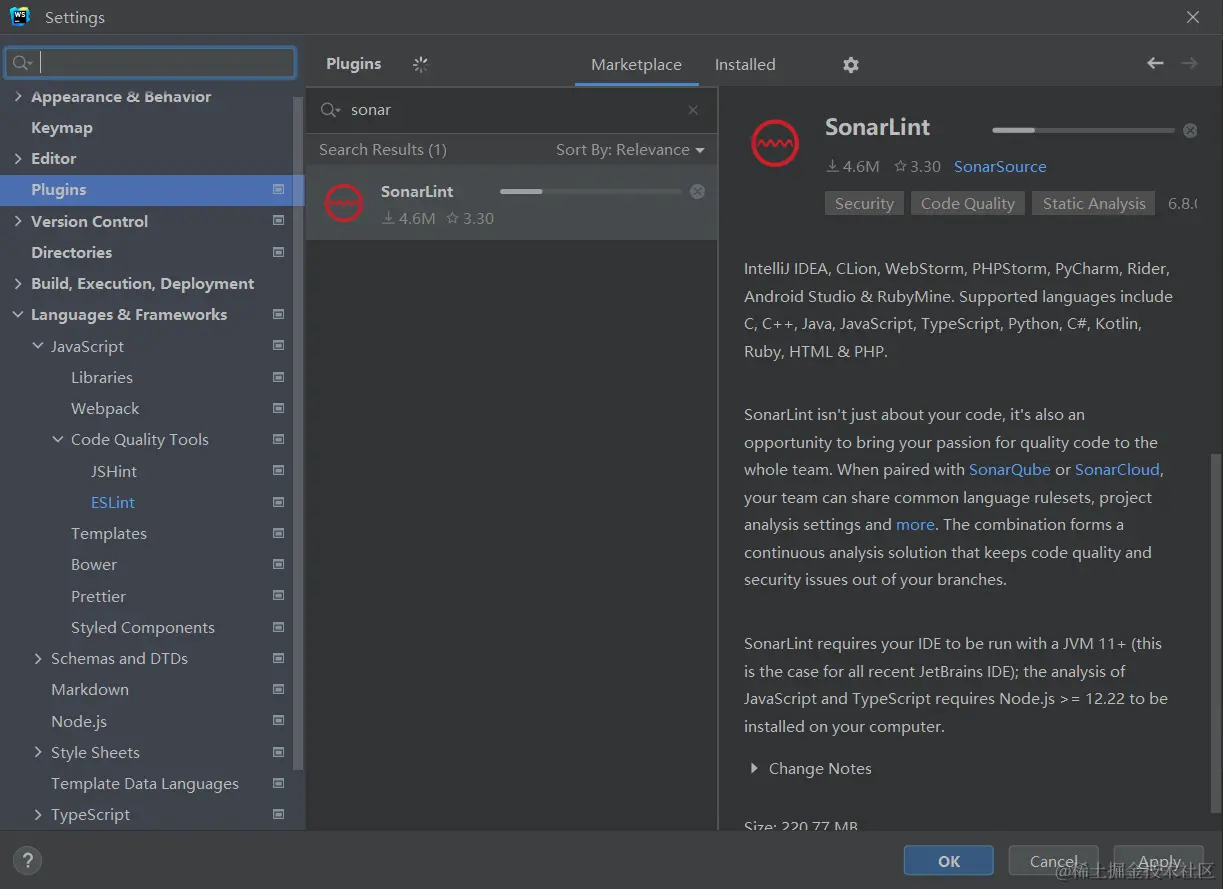Click the back navigation arrow
This screenshot has width=1223, height=889.
point(1155,64)
